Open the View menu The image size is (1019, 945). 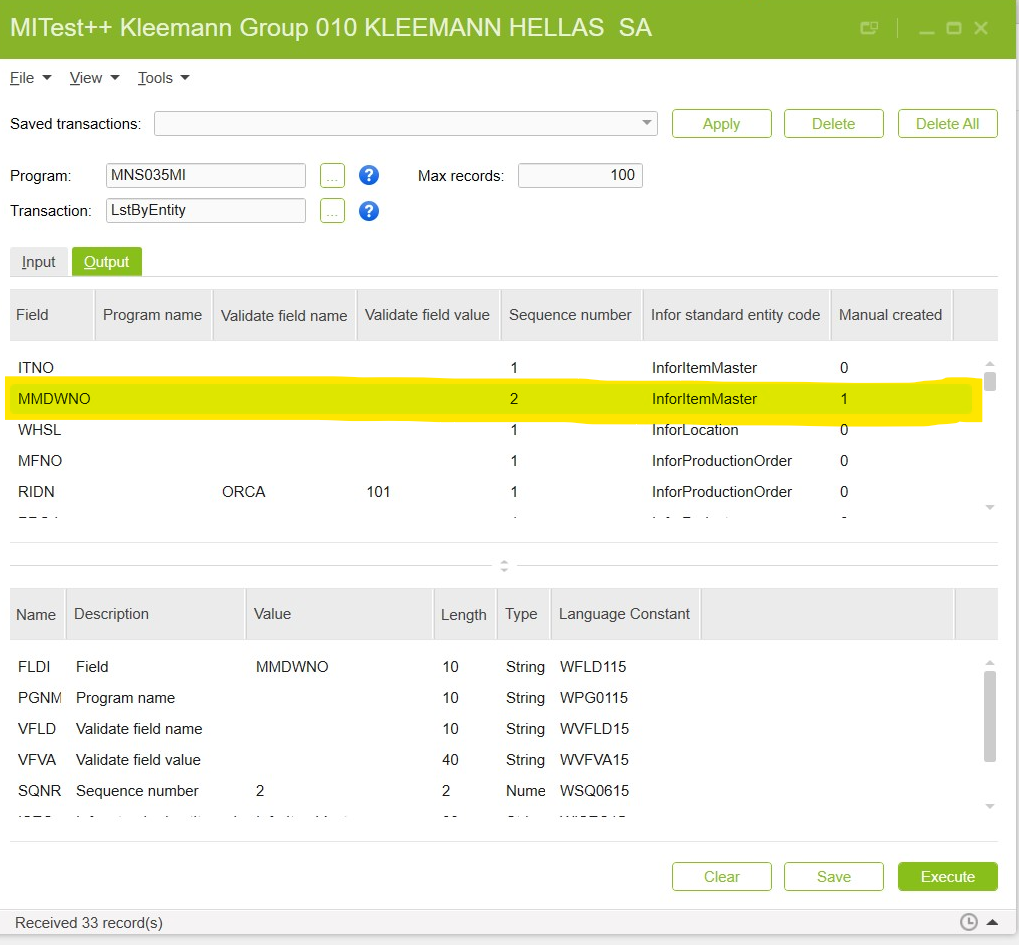(94, 78)
